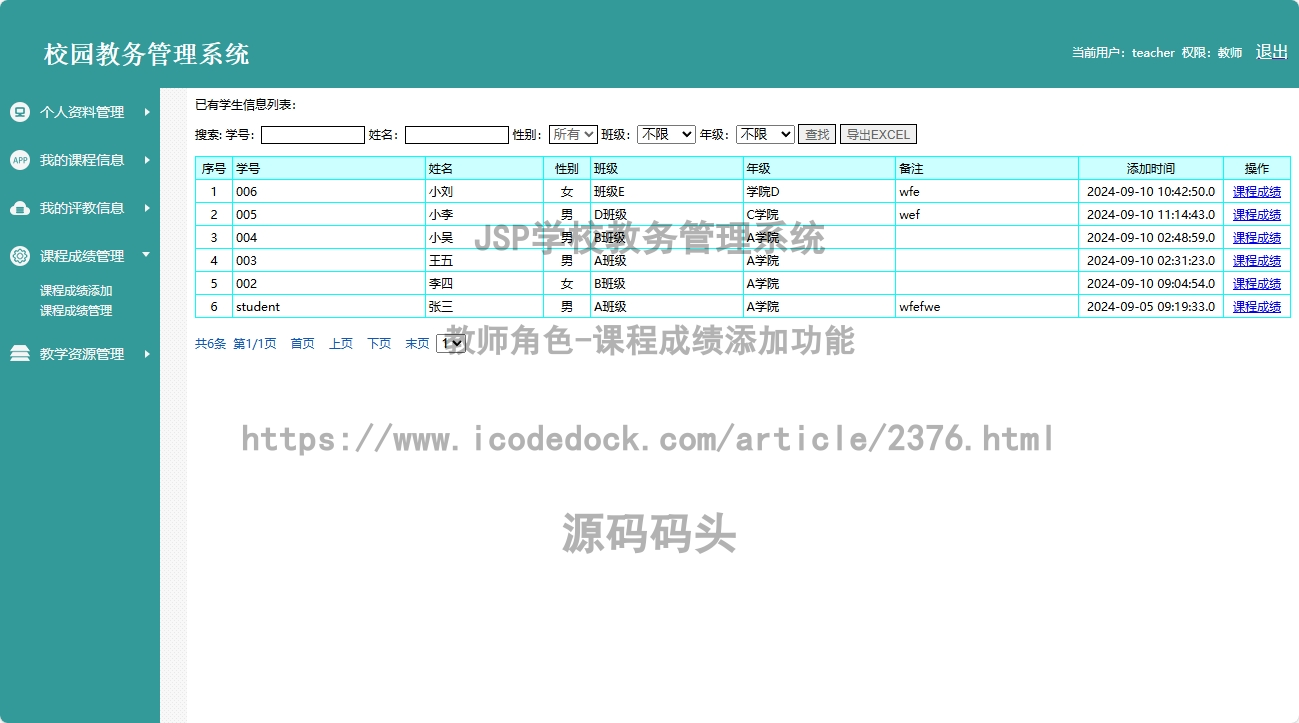Go to 下页 next page
1299x723 pixels.
pos(379,344)
